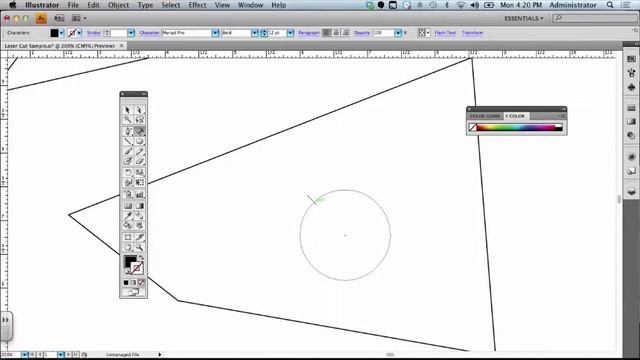This screenshot has height=360, width=640.
Task: Apply Gradient mode in toolbox
Action: [x=133, y=282]
